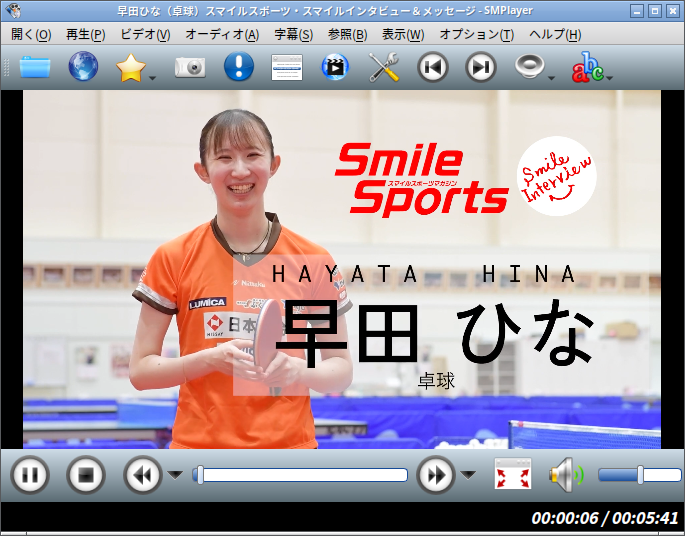Open the ヘルプ(H) menu
The width and height of the screenshot is (685, 536).
coord(555,34)
